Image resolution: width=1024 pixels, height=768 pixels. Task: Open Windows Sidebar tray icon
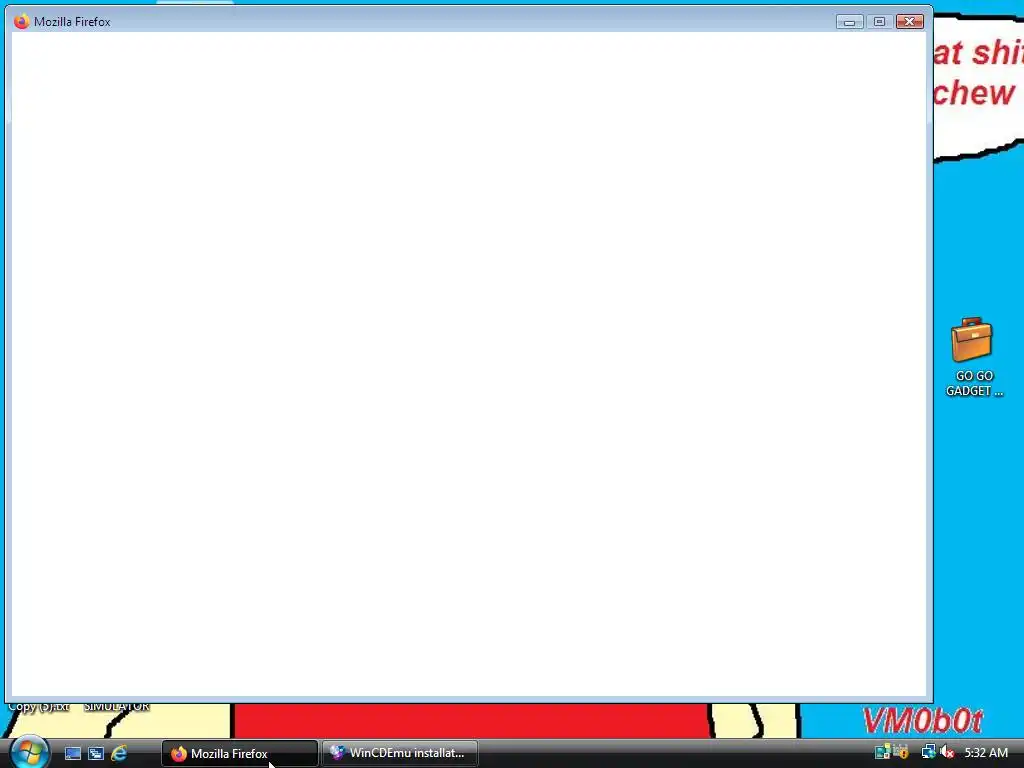coord(882,752)
